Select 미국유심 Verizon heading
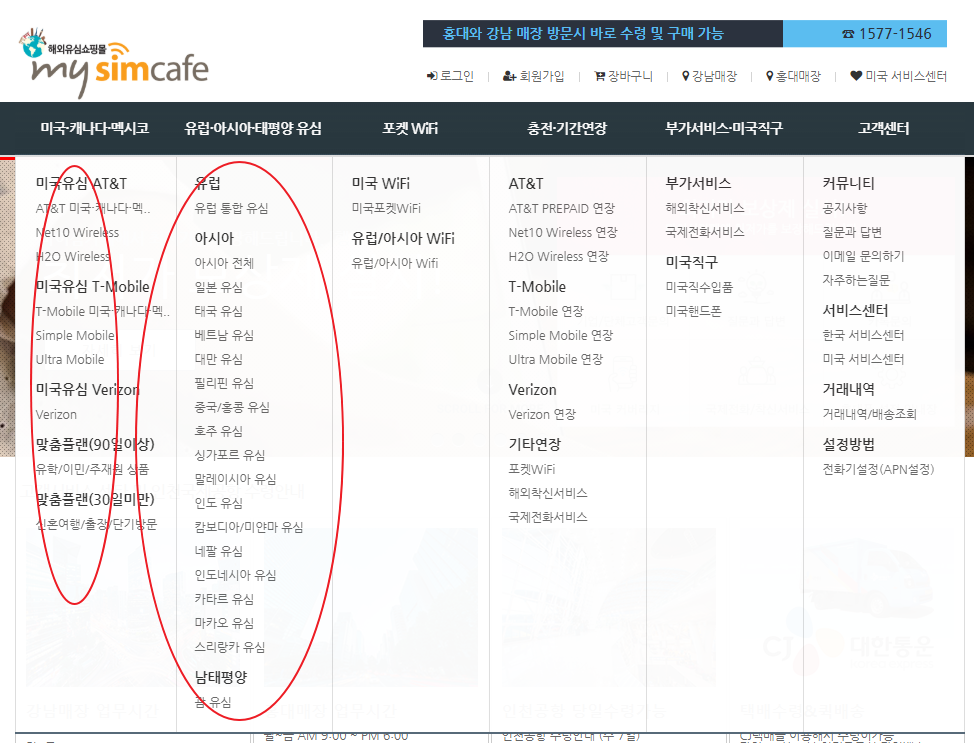Screen dimensions: 974x743 point(88,390)
